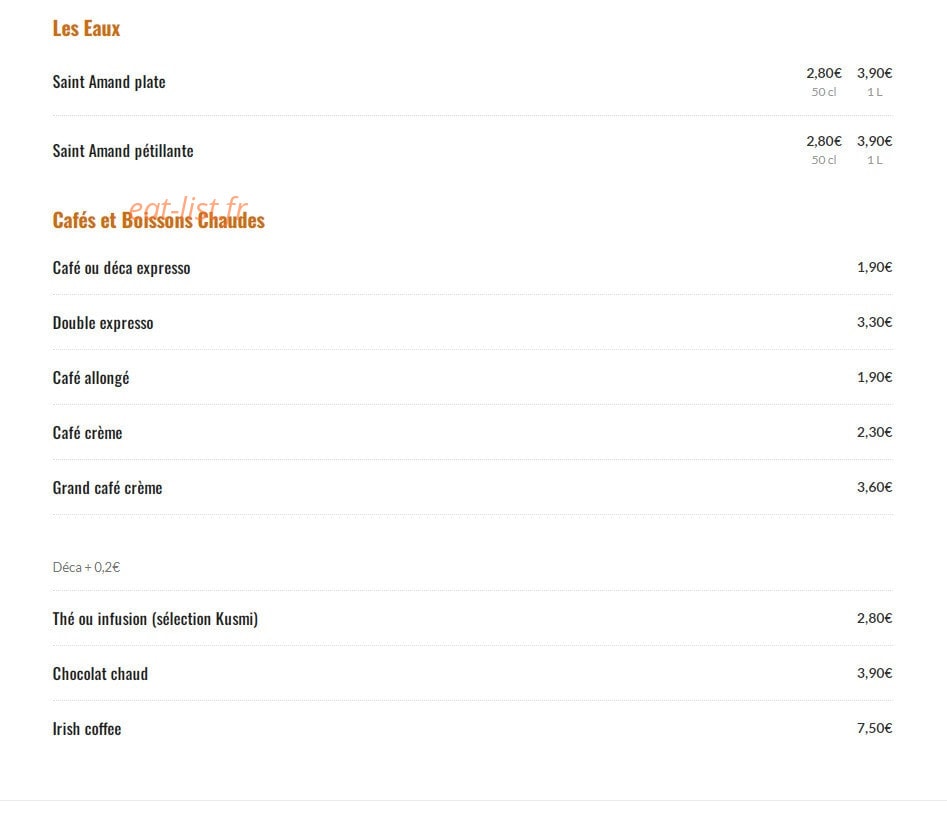
Task: Select the Café allongé item
Action: (x=91, y=378)
